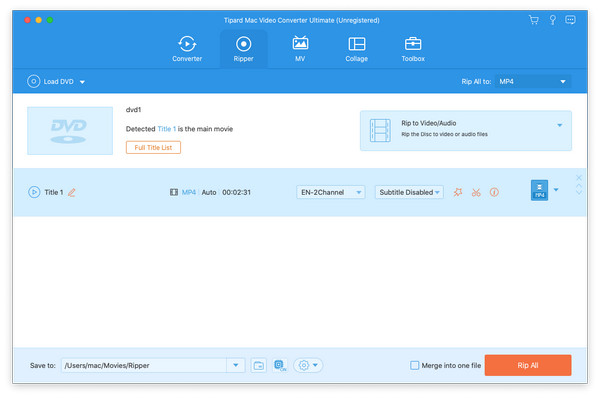The width and height of the screenshot is (600, 398).
Task: Click the Rip All button
Action: 528,365
